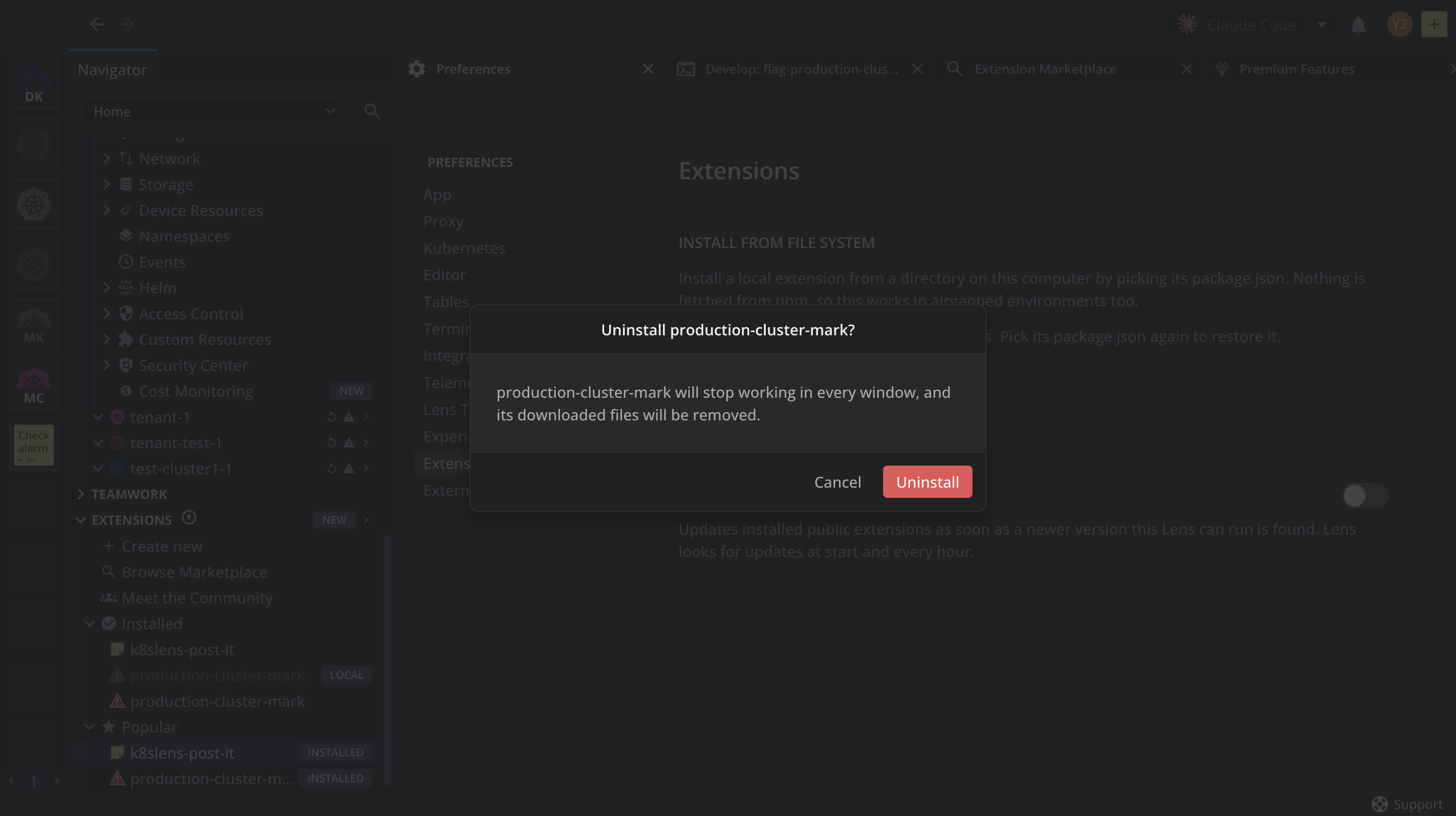1456x816 pixels.
Task: Close the Extension Marketplace tab
Action: (1186, 69)
